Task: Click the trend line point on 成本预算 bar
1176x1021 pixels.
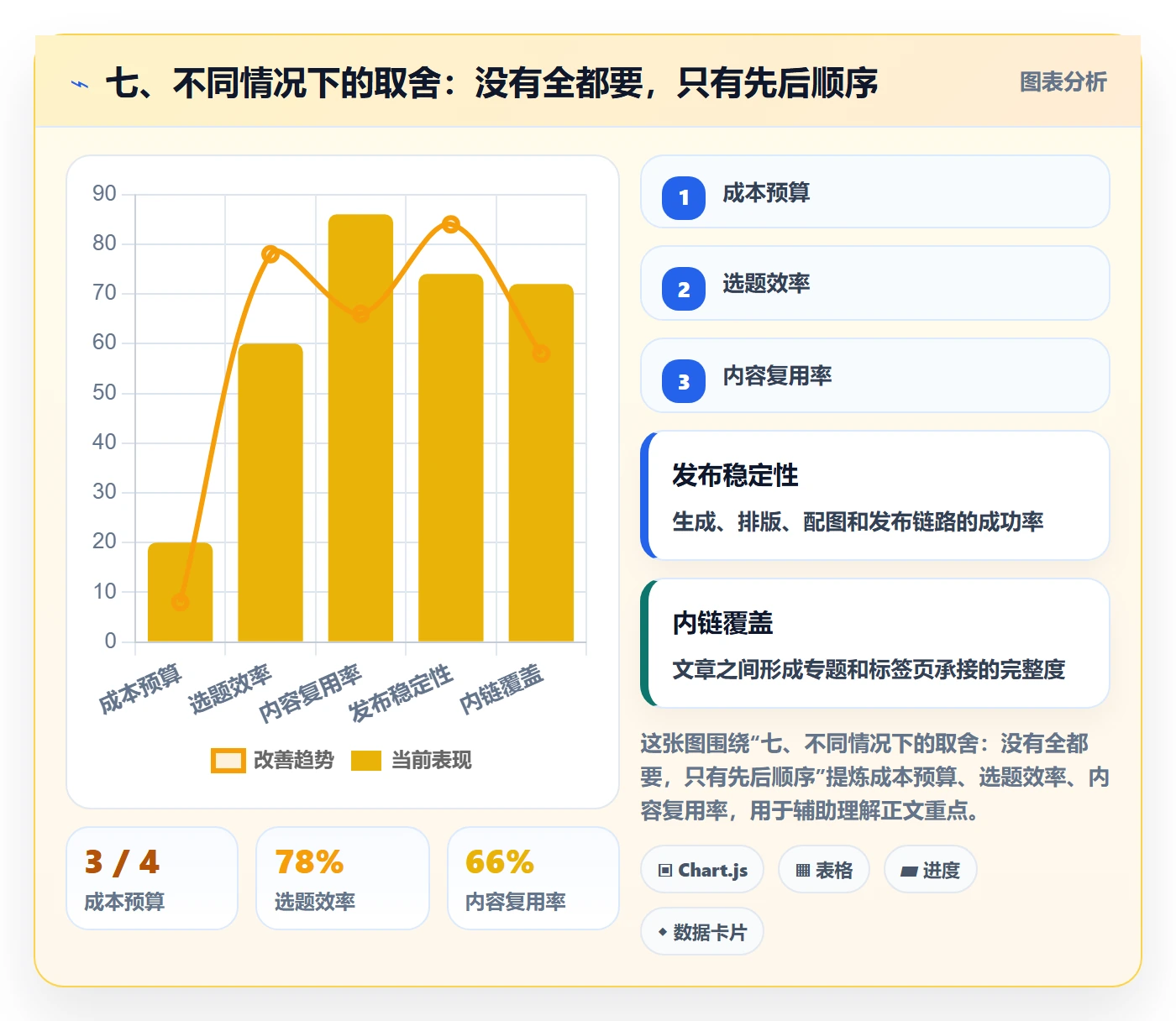Action: 181,602
